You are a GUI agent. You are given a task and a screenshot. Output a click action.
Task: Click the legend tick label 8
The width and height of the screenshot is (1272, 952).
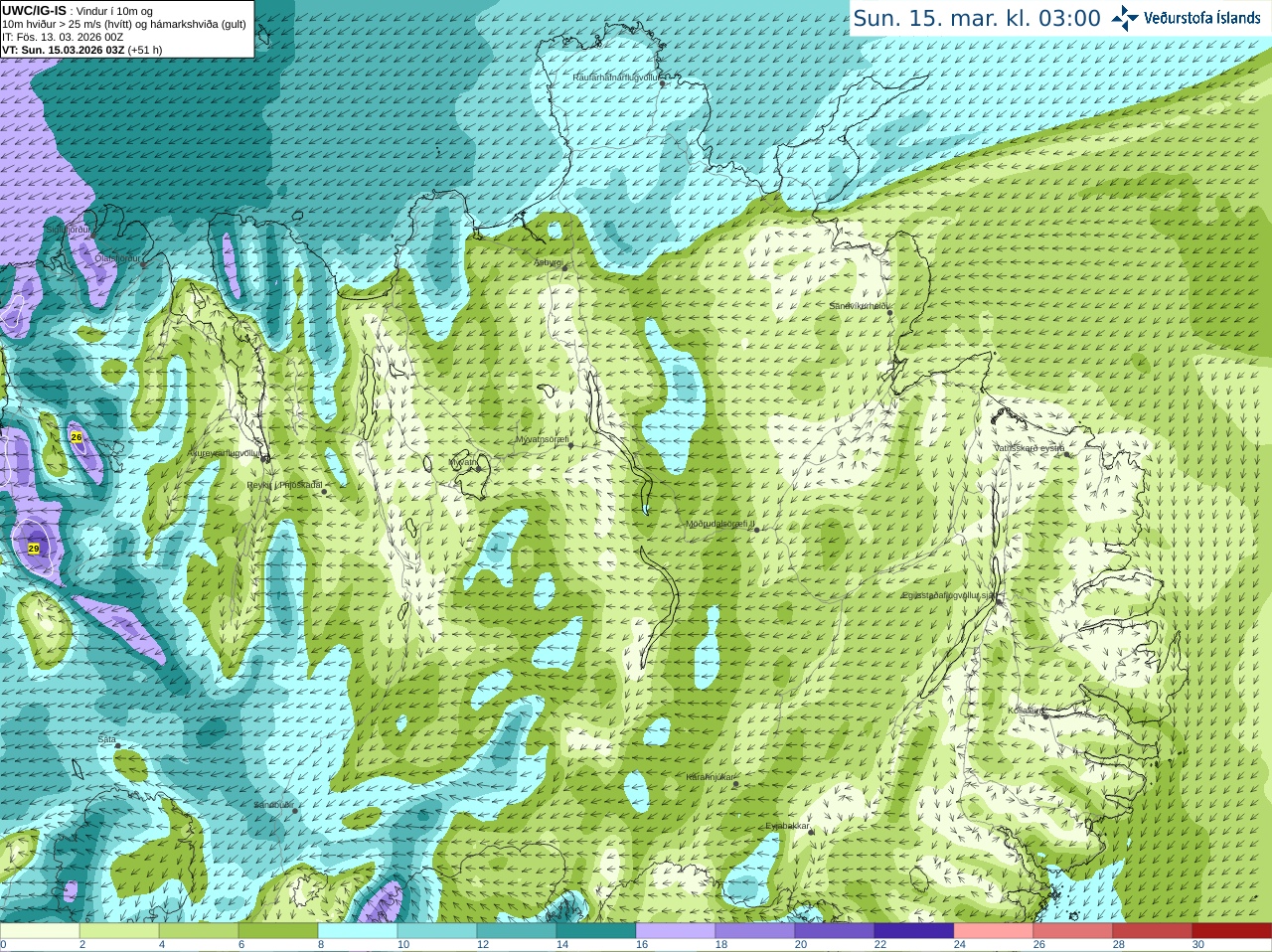pyautogui.click(x=321, y=945)
